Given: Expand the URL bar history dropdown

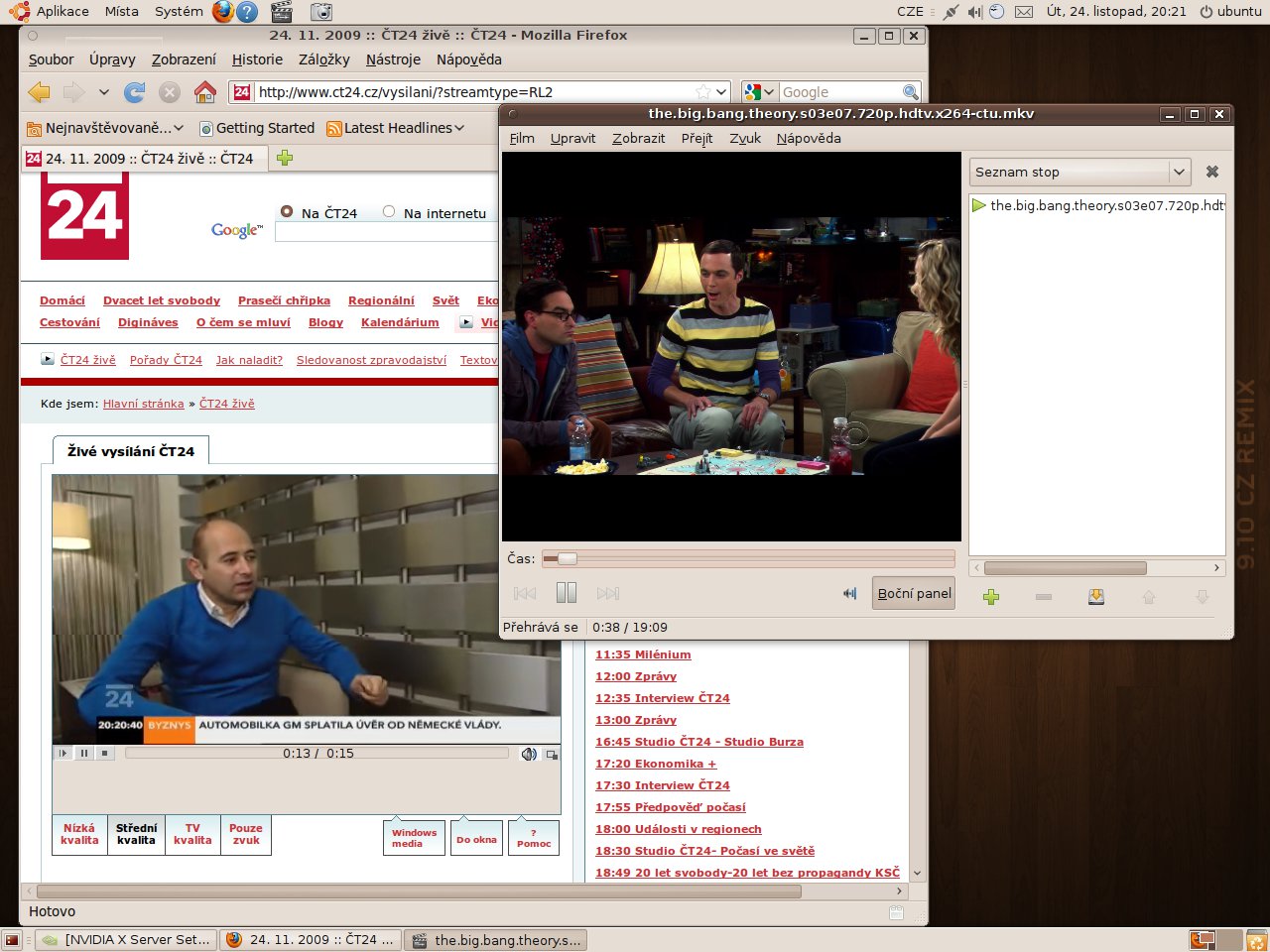Looking at the screenshot, I should pos(721,92).
